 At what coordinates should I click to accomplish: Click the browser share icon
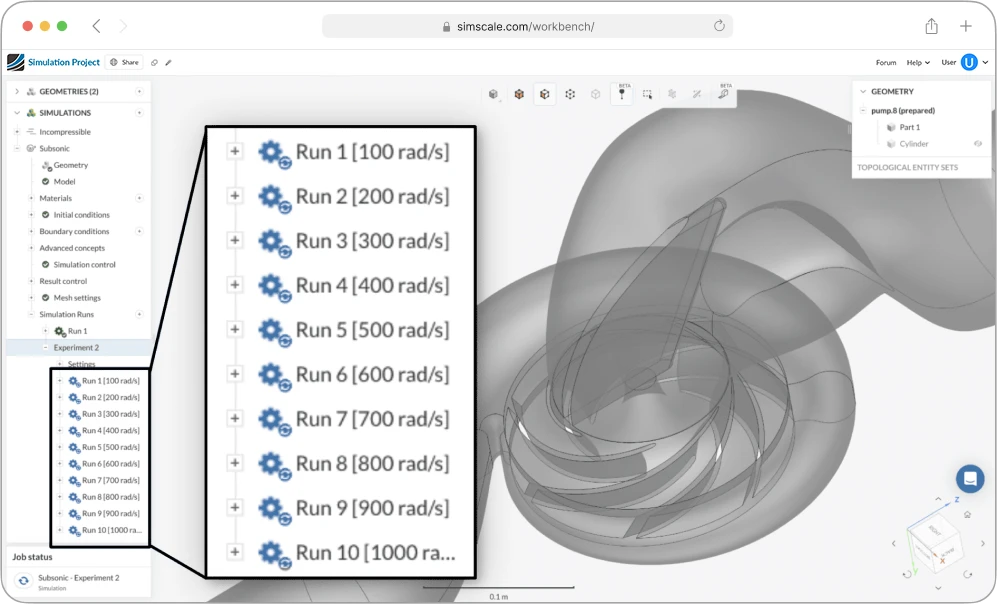click(931, 26)
